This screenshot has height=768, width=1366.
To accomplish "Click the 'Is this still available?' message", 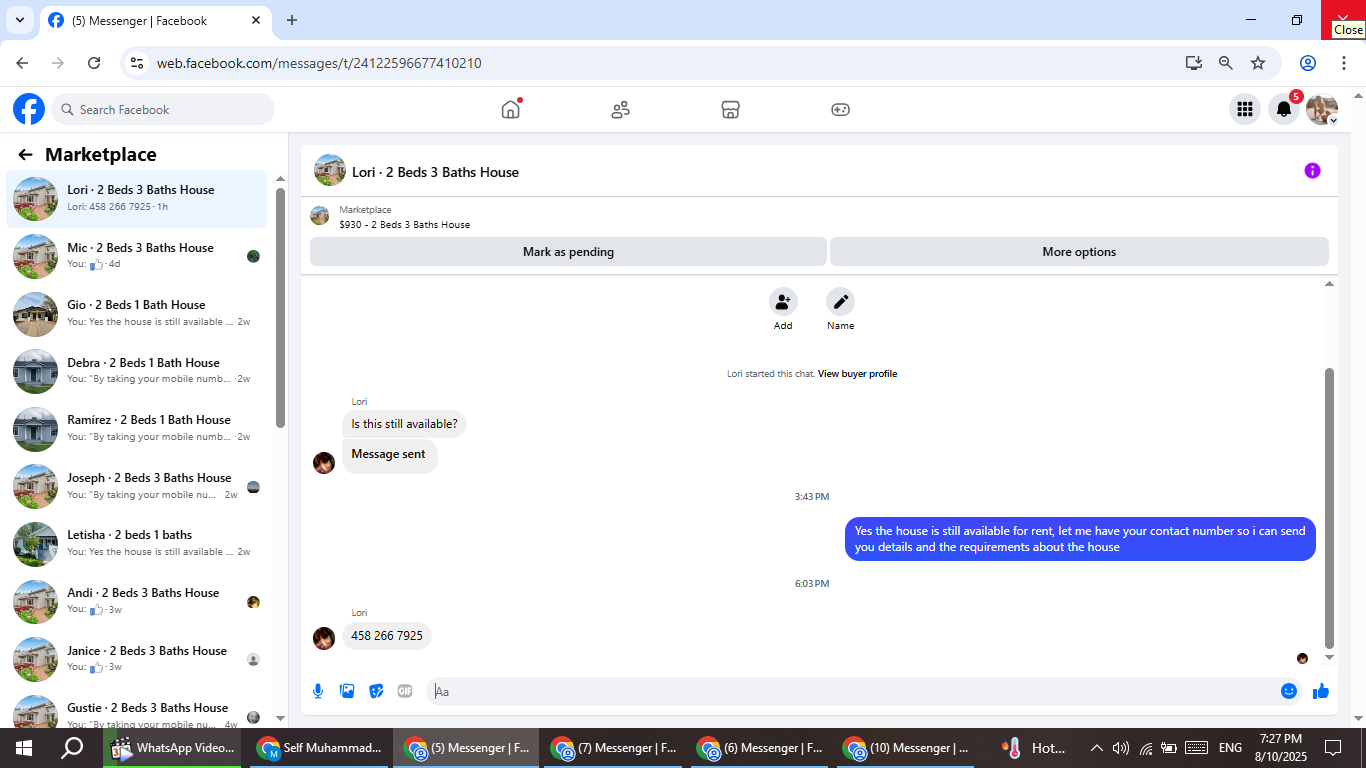I will coord(404,424).
